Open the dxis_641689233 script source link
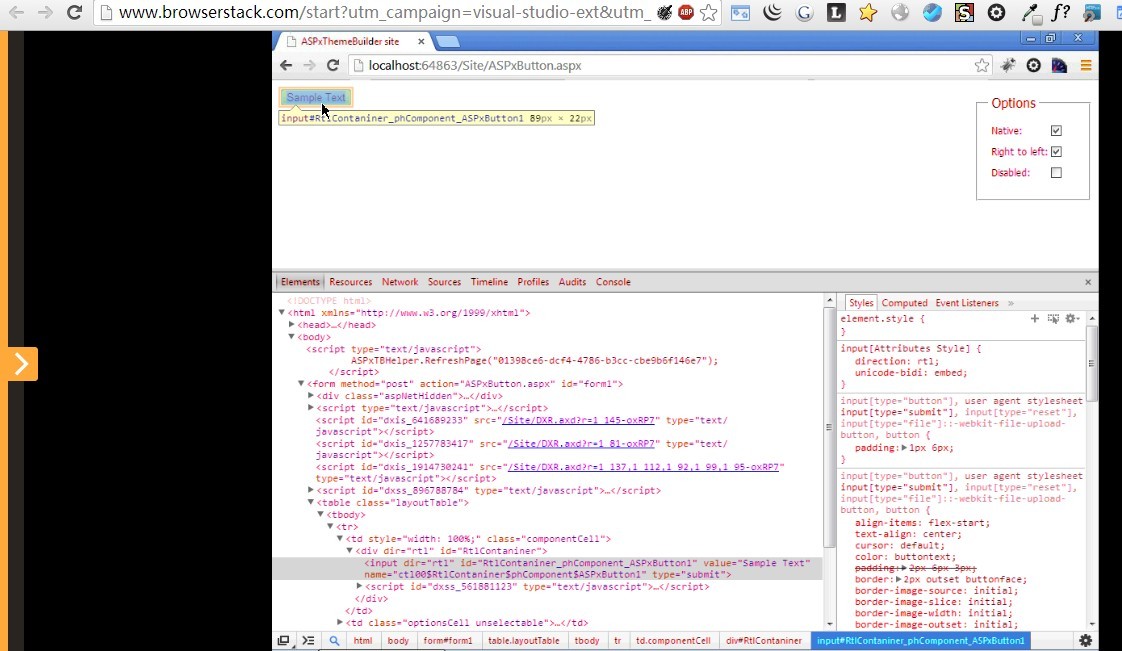 click(578, 420)
